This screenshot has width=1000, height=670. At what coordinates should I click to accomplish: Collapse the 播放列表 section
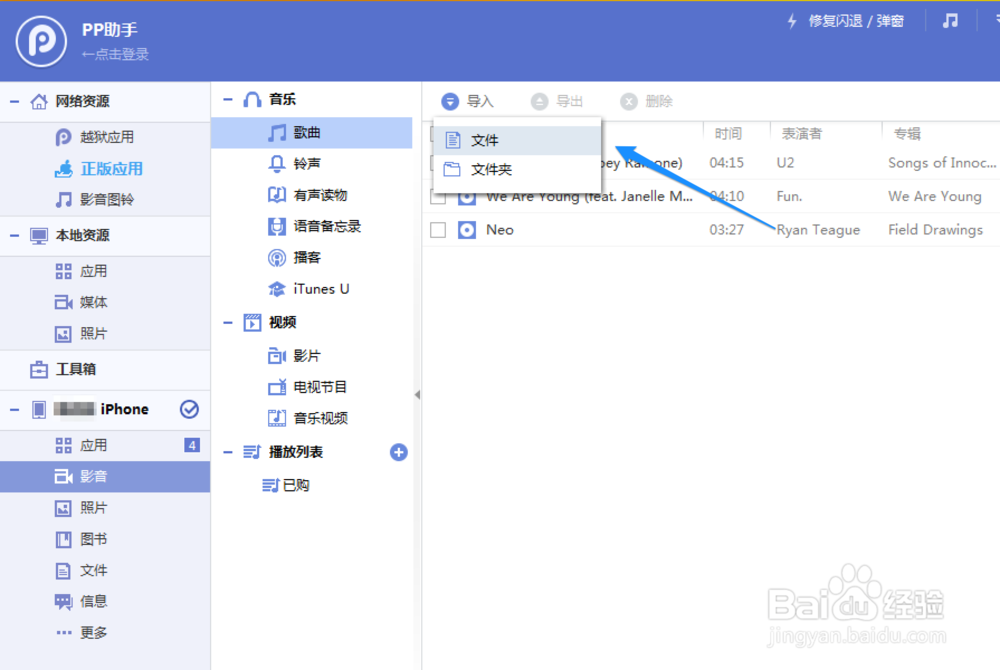[228, 452]
